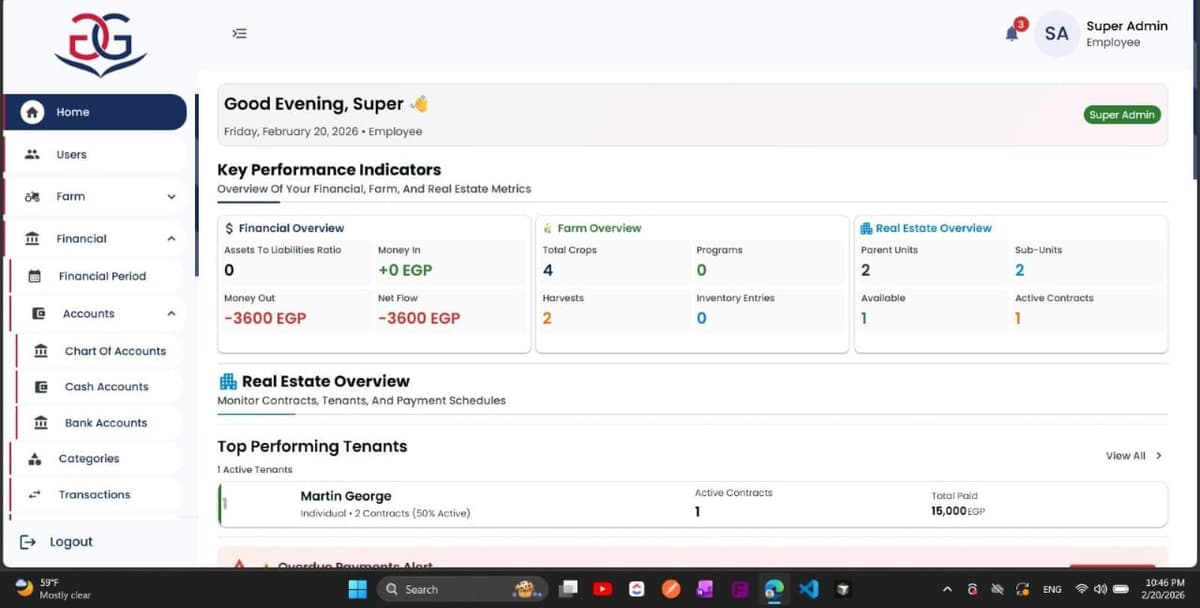Screen dimensions: 1200x608
Task: Open YouTube from the taskbar
Action: [x=603, y=589]
